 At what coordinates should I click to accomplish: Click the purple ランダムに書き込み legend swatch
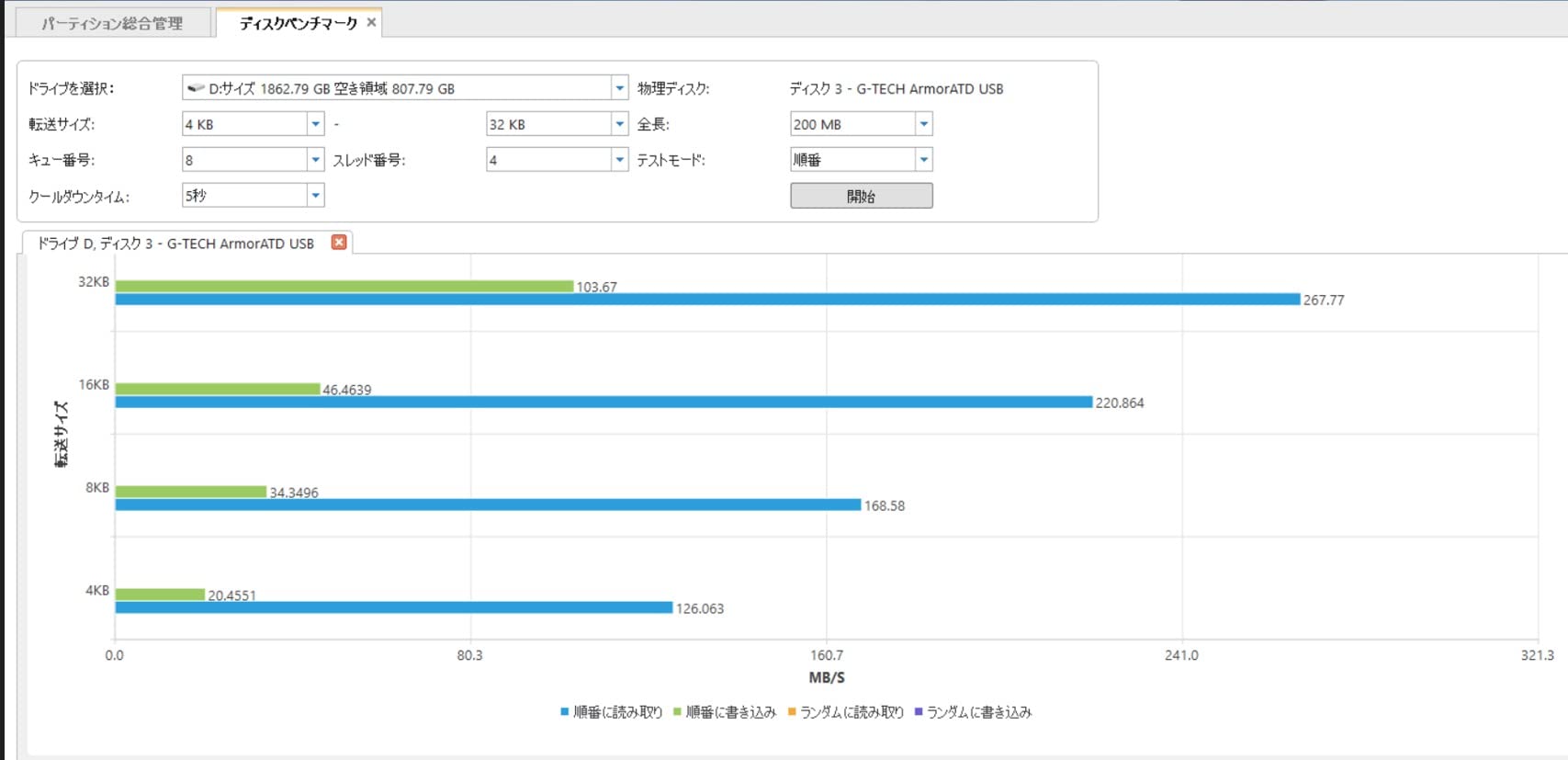(x=919, y=712)
